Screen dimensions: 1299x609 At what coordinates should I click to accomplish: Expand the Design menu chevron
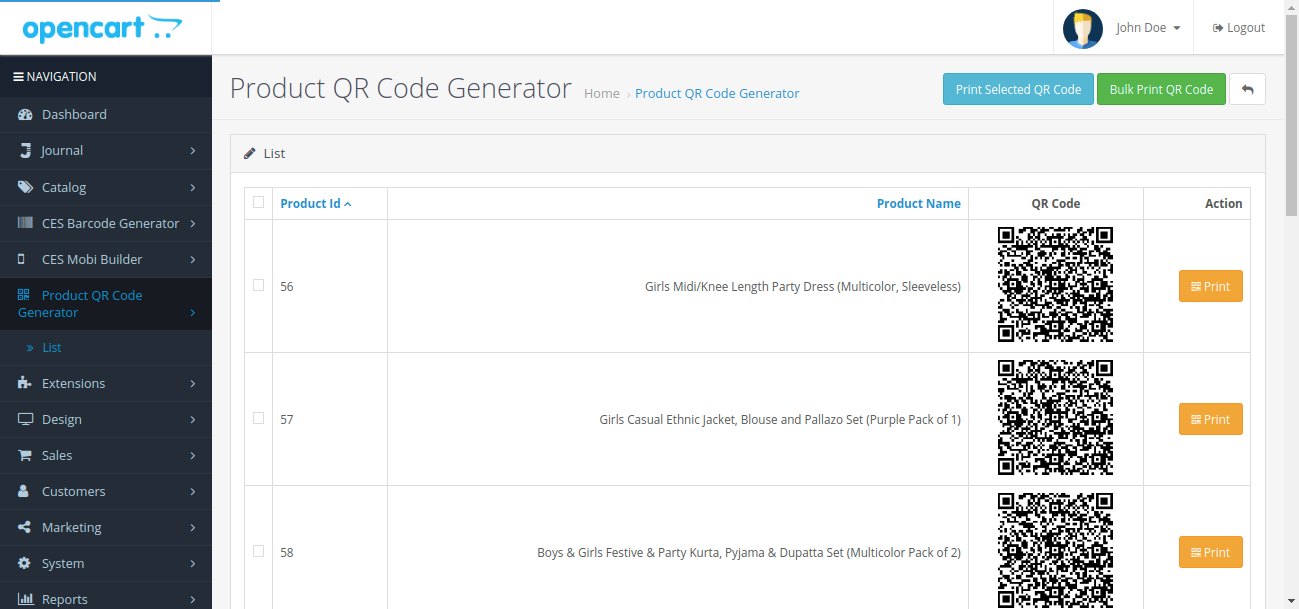tap(193, 420)
